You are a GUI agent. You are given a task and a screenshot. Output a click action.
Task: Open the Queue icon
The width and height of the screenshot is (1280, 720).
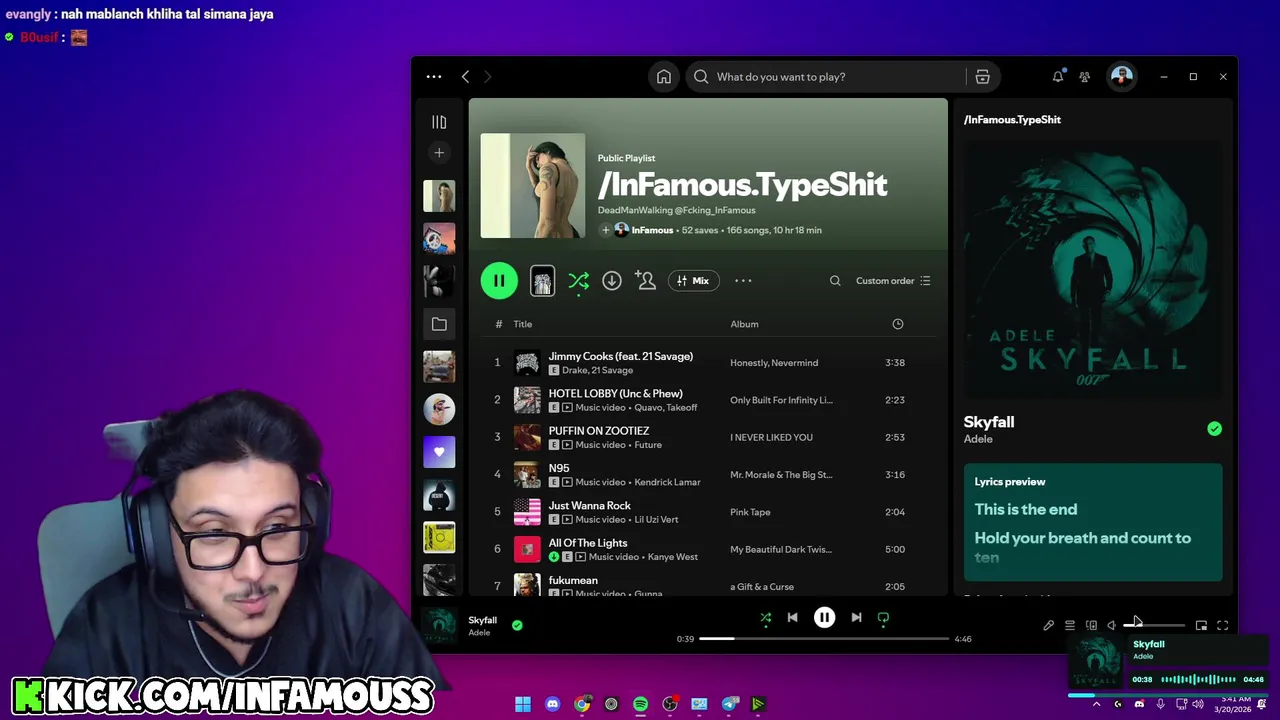pos(1070,626)
